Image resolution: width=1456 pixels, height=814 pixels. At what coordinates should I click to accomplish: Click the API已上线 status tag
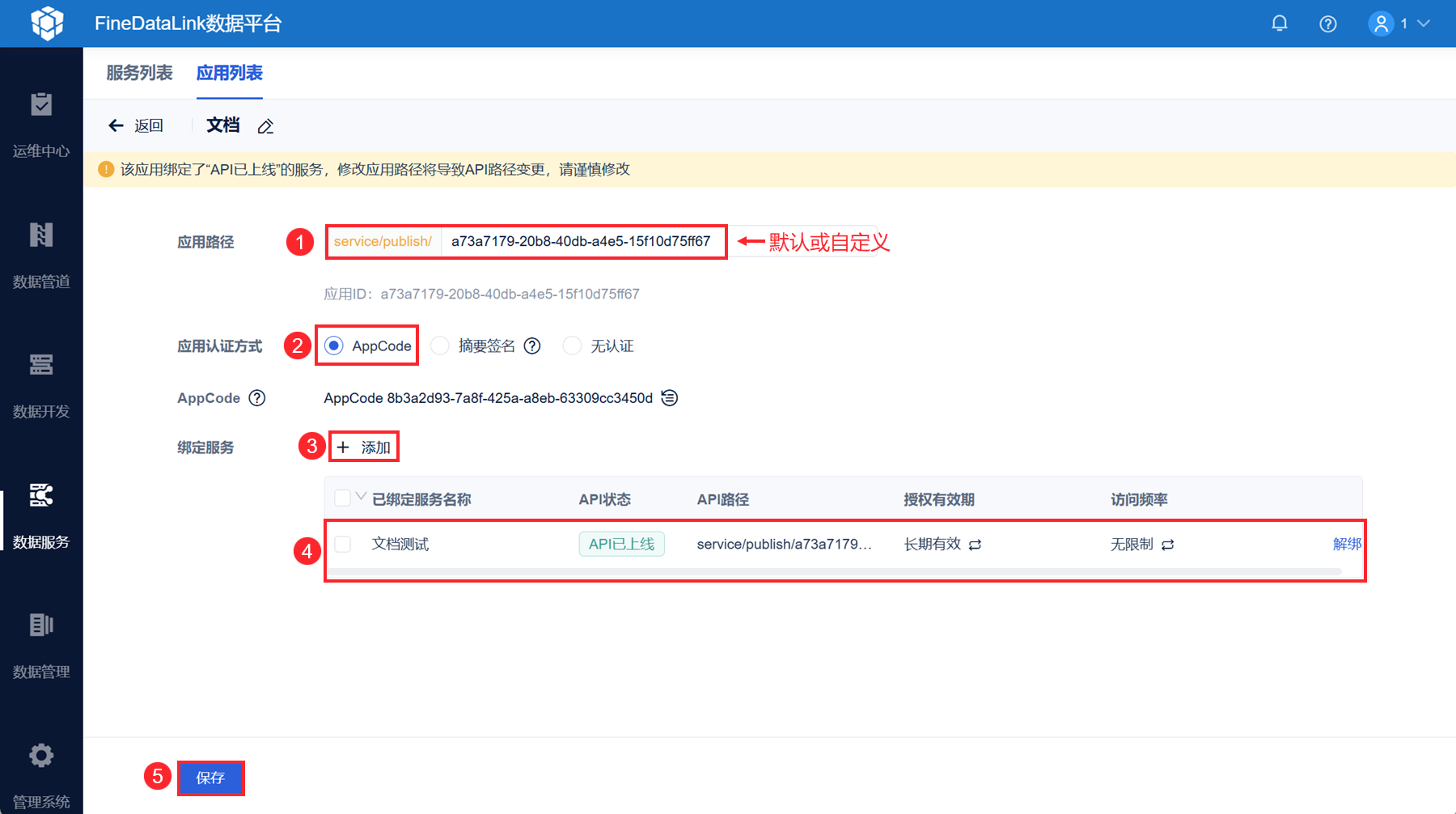[x=621, y=544]
